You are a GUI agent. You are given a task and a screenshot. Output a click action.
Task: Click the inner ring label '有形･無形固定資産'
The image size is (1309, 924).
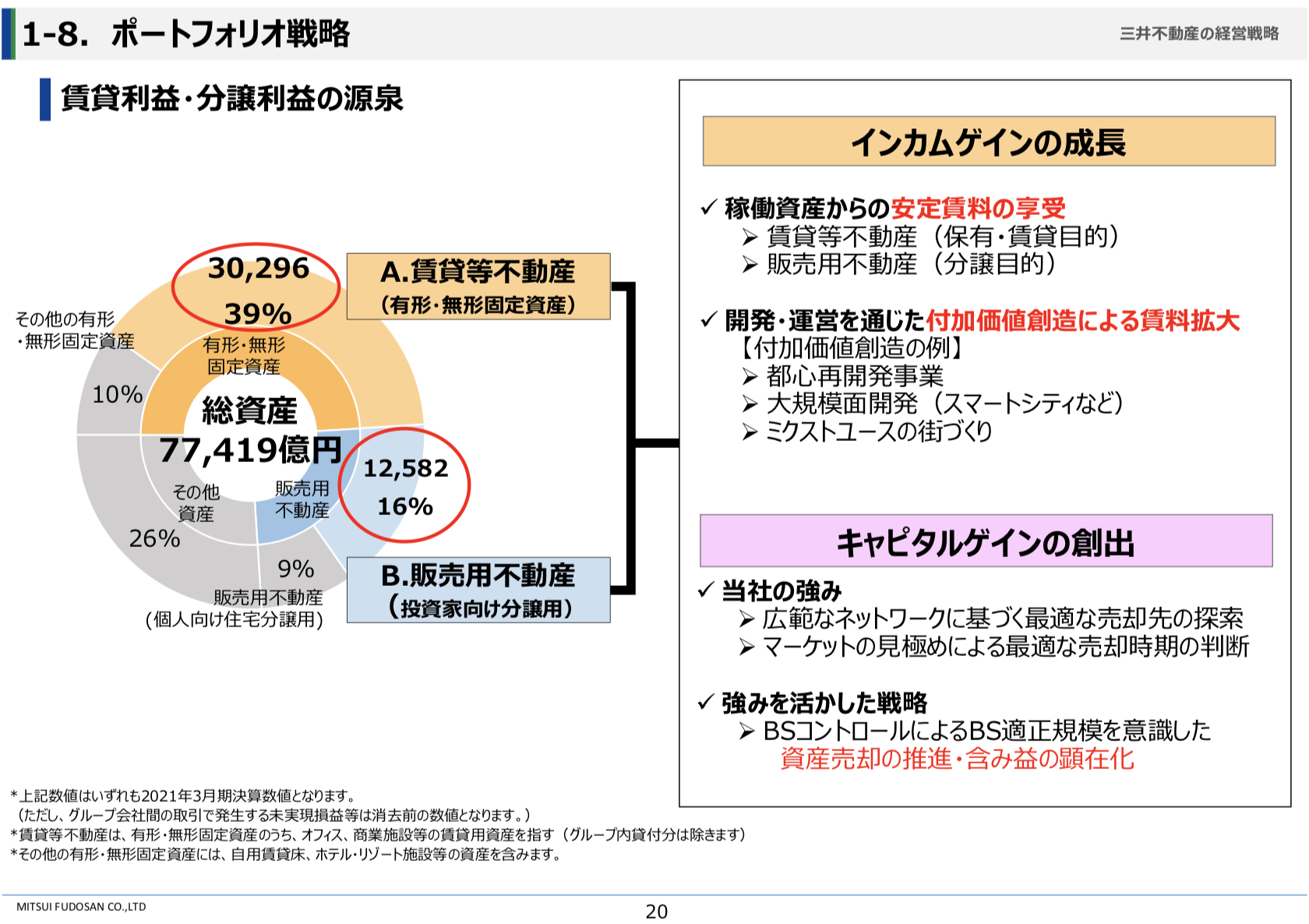click(244, 355)
